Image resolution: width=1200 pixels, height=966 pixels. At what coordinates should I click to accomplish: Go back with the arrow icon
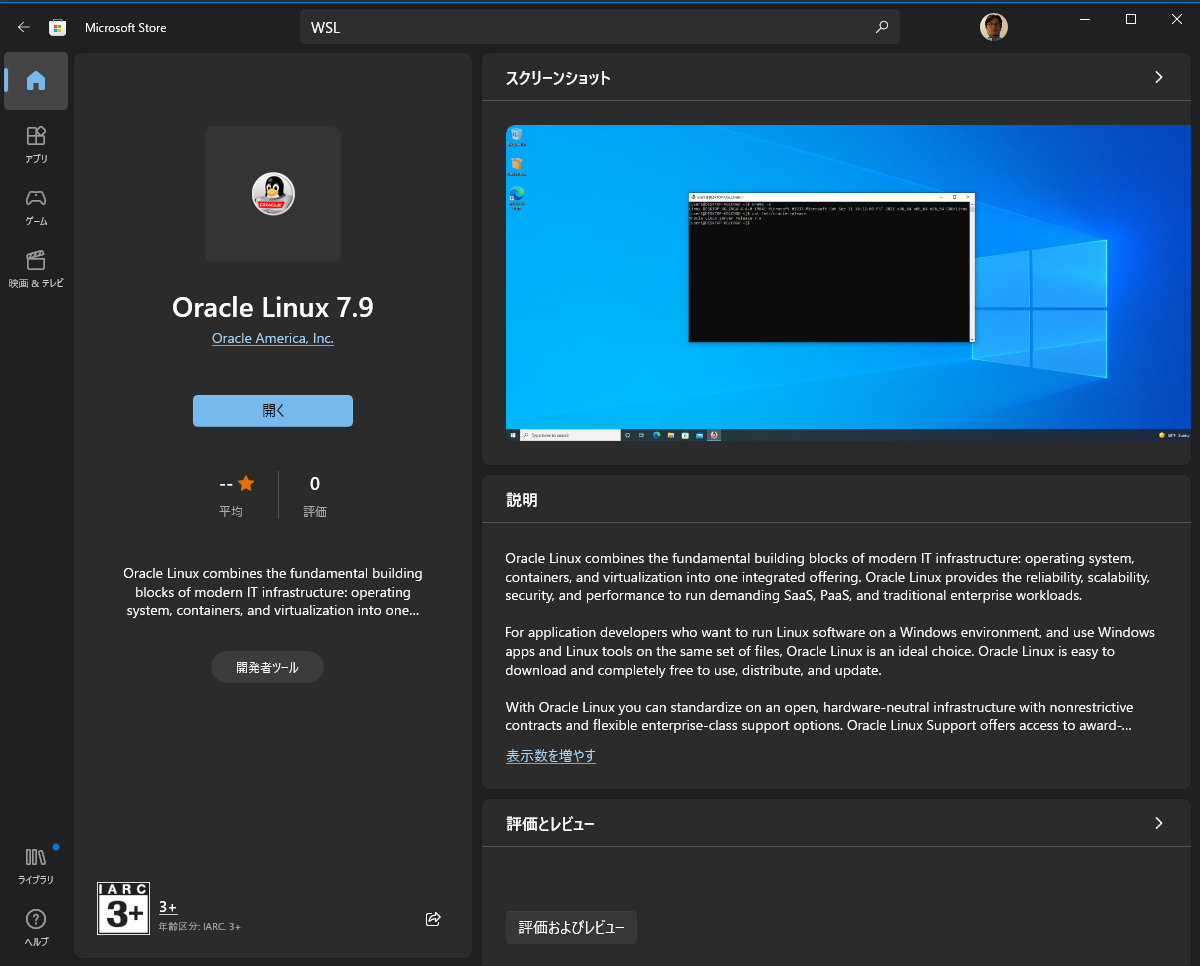click(x=24, y=27)
